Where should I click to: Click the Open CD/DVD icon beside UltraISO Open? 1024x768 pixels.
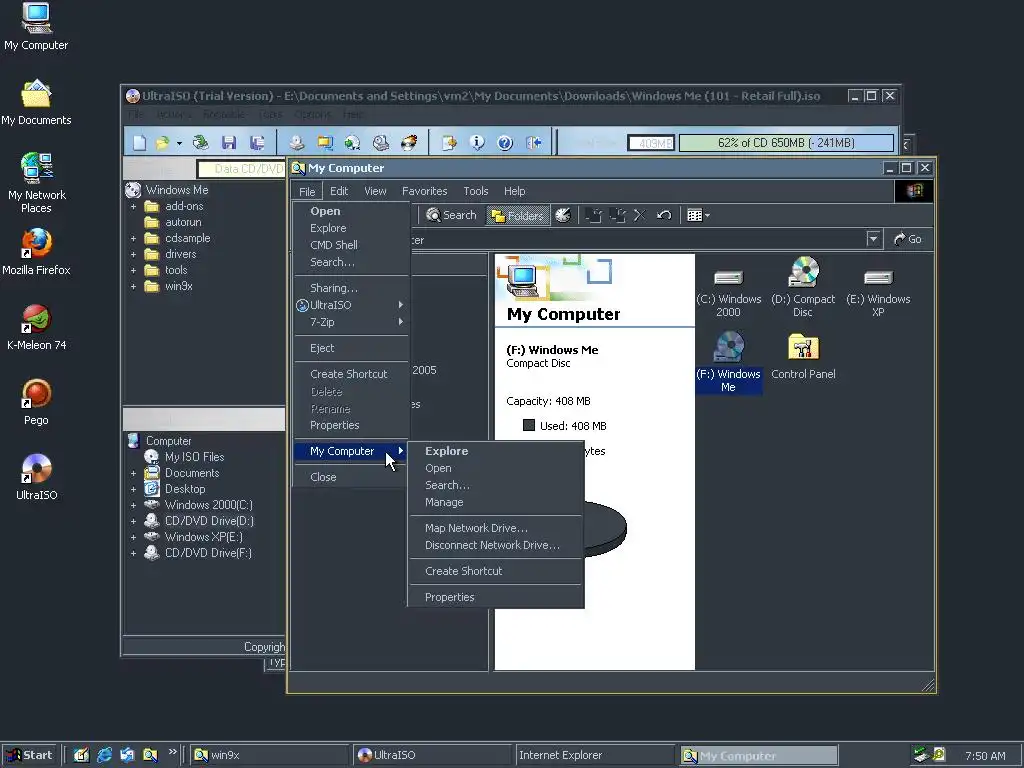(200, 142)
